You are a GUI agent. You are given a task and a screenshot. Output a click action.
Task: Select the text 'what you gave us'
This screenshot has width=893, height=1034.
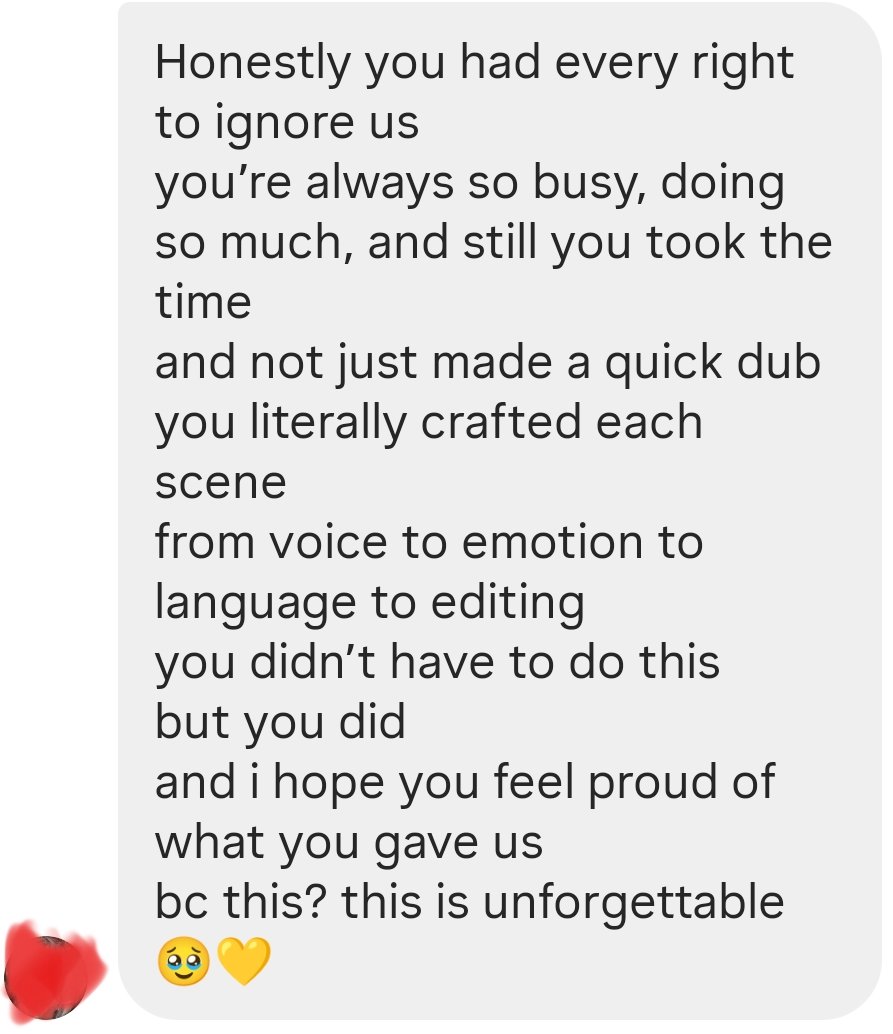tap(349, 844)
